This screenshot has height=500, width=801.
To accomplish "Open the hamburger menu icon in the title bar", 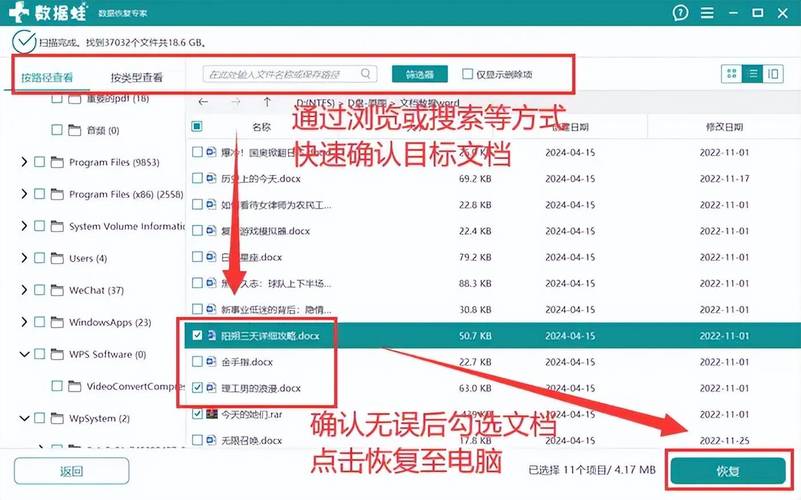I will 707,13.
